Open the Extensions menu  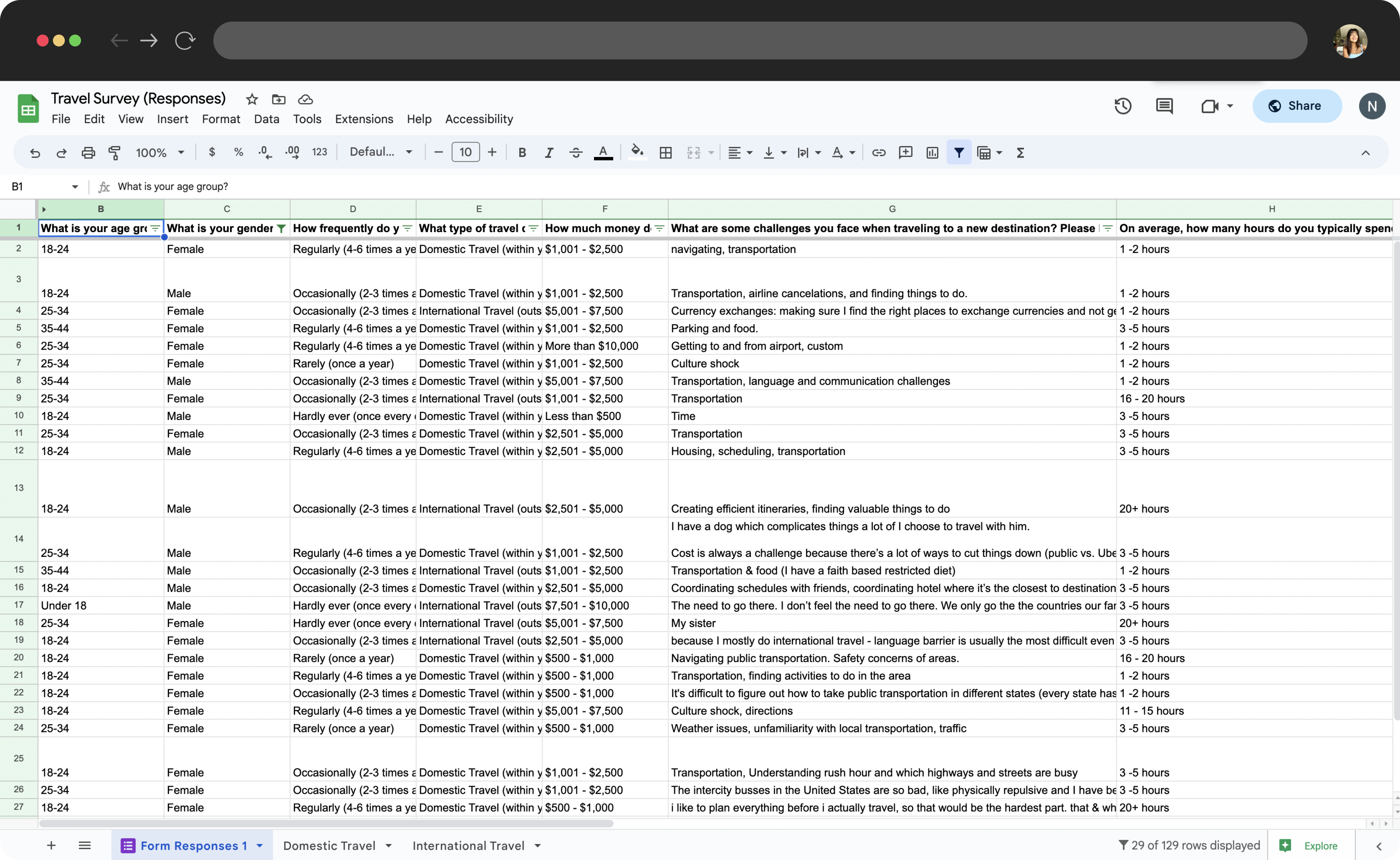(364, 119)
